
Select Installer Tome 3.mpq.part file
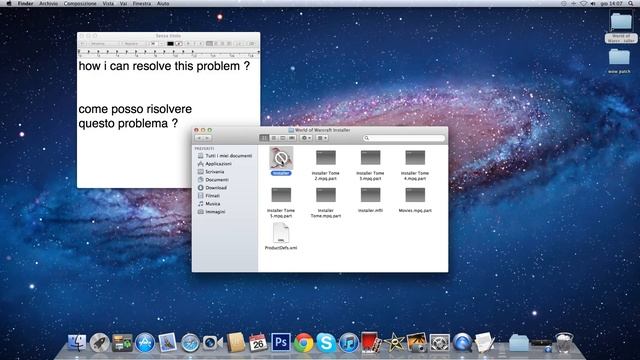[370, 158]
